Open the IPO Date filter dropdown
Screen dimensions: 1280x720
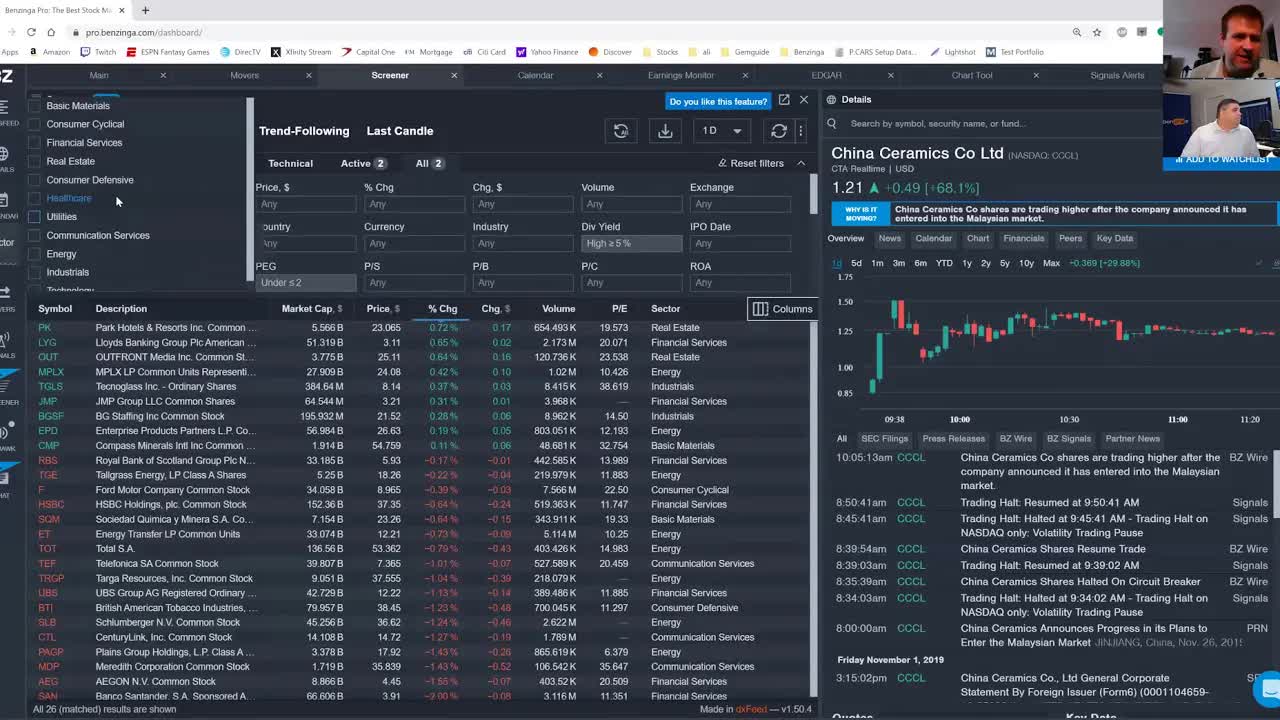pyautogui.click(x=740, y=243)
